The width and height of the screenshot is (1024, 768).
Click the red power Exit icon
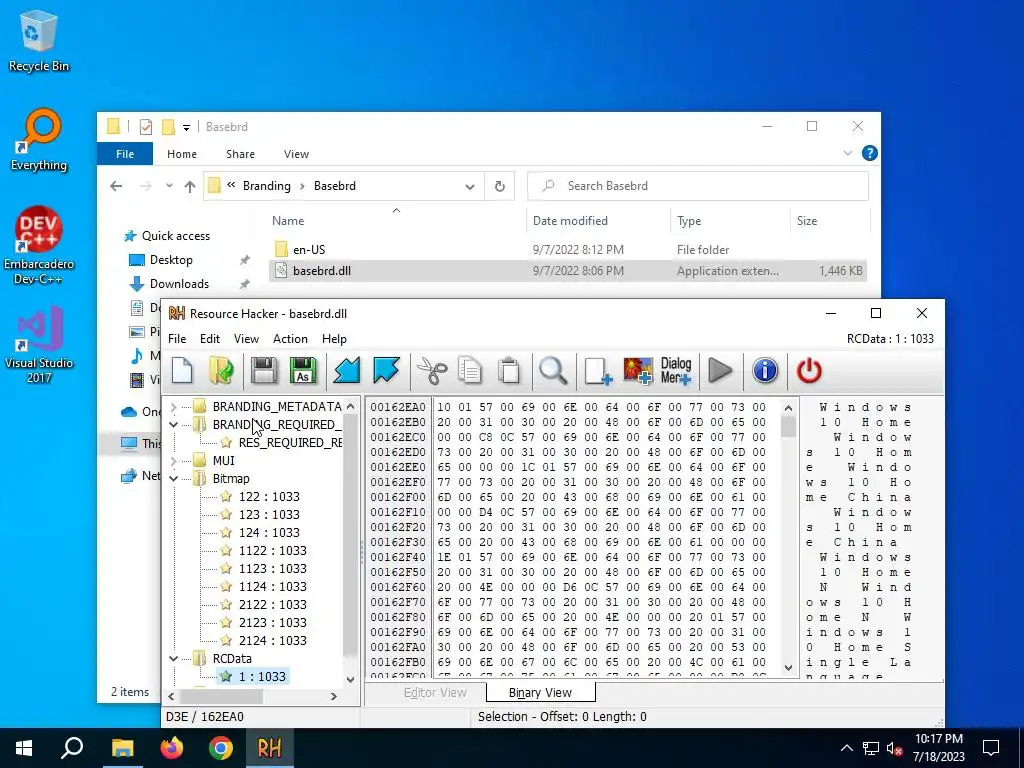[809, 370]
